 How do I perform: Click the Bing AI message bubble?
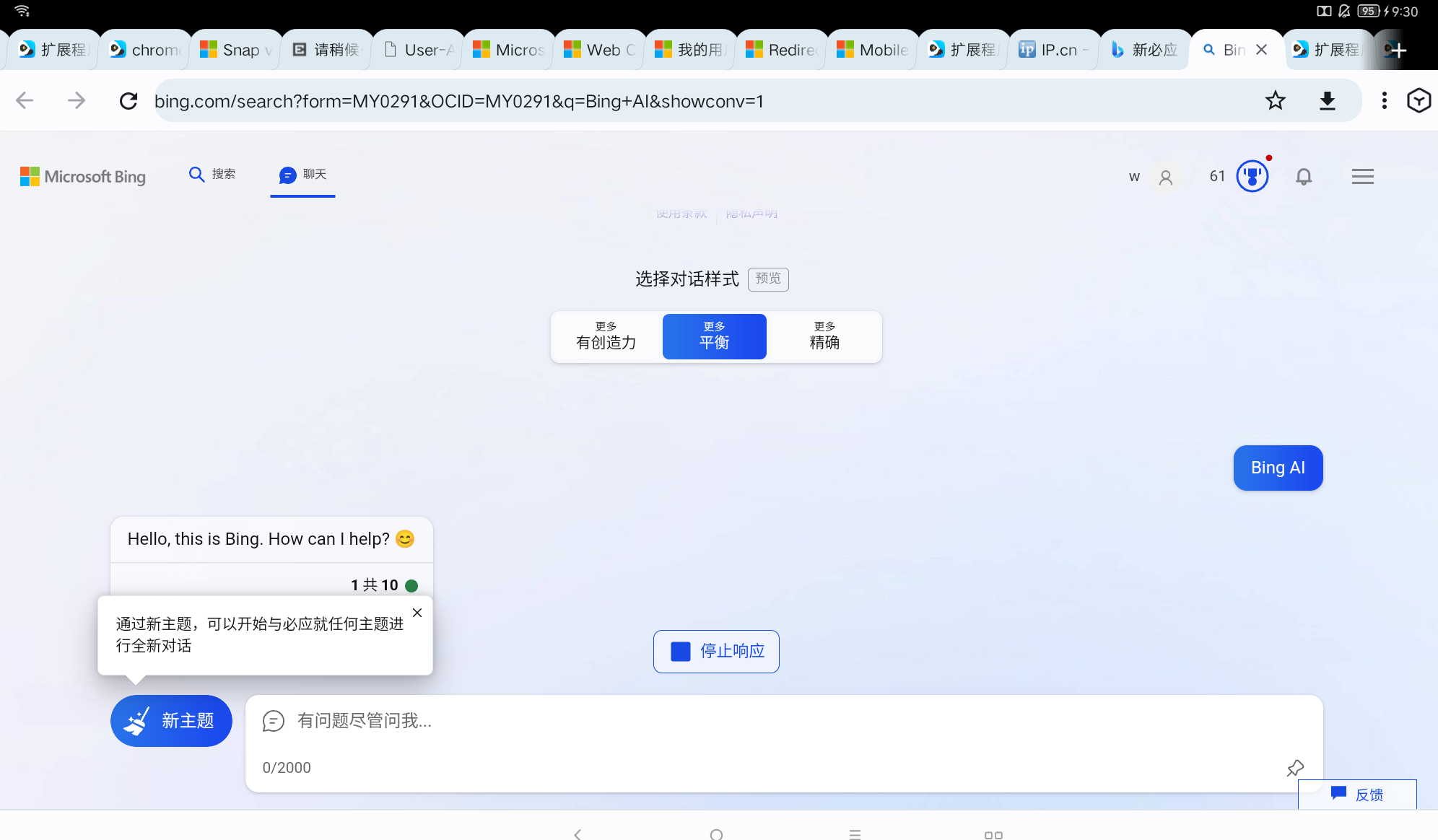1278,468
